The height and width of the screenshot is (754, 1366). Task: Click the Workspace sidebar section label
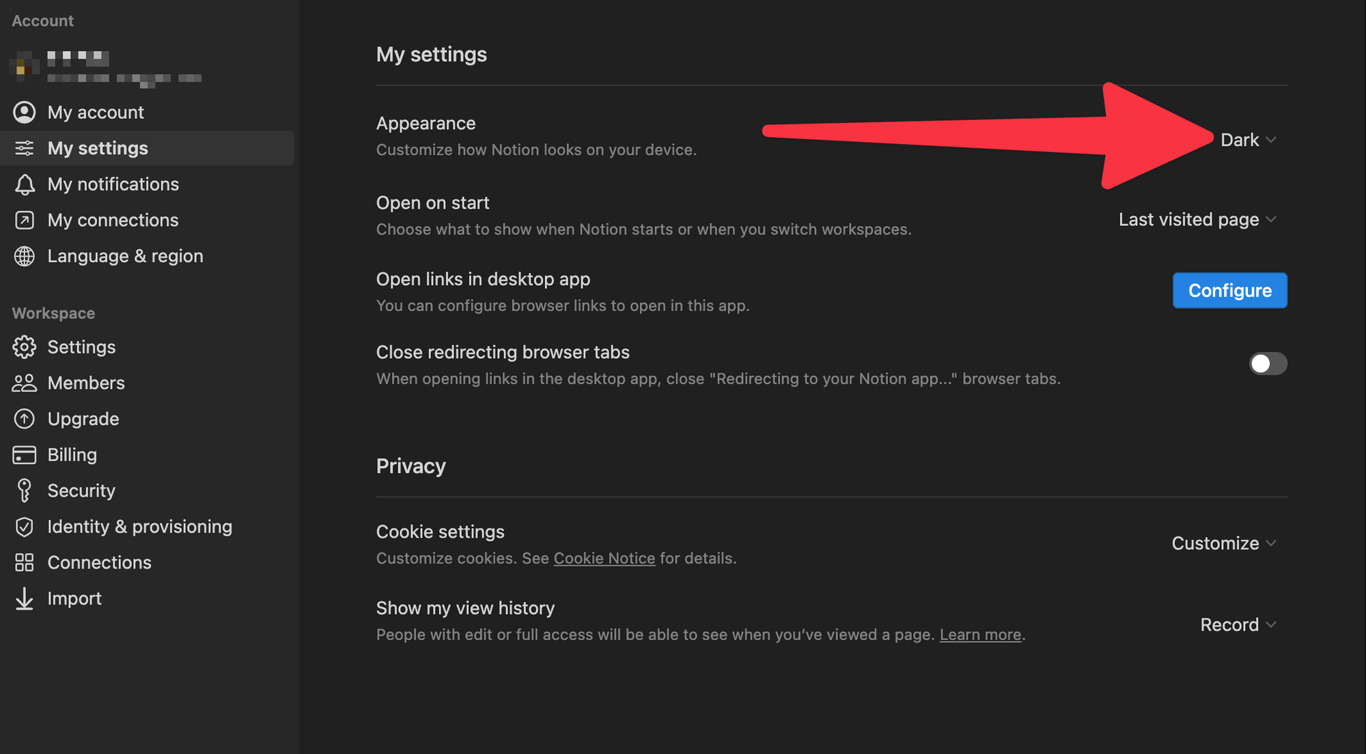click(x=53, y=313)
